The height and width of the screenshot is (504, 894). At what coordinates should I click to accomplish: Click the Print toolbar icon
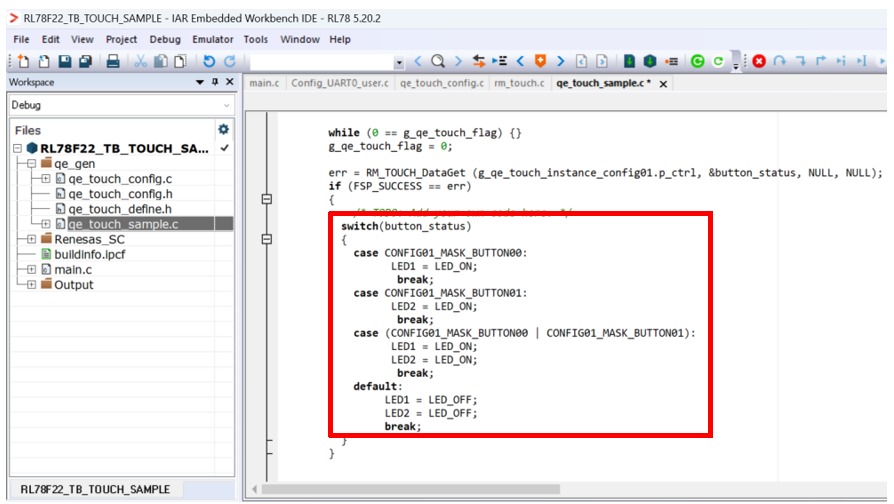113,62
